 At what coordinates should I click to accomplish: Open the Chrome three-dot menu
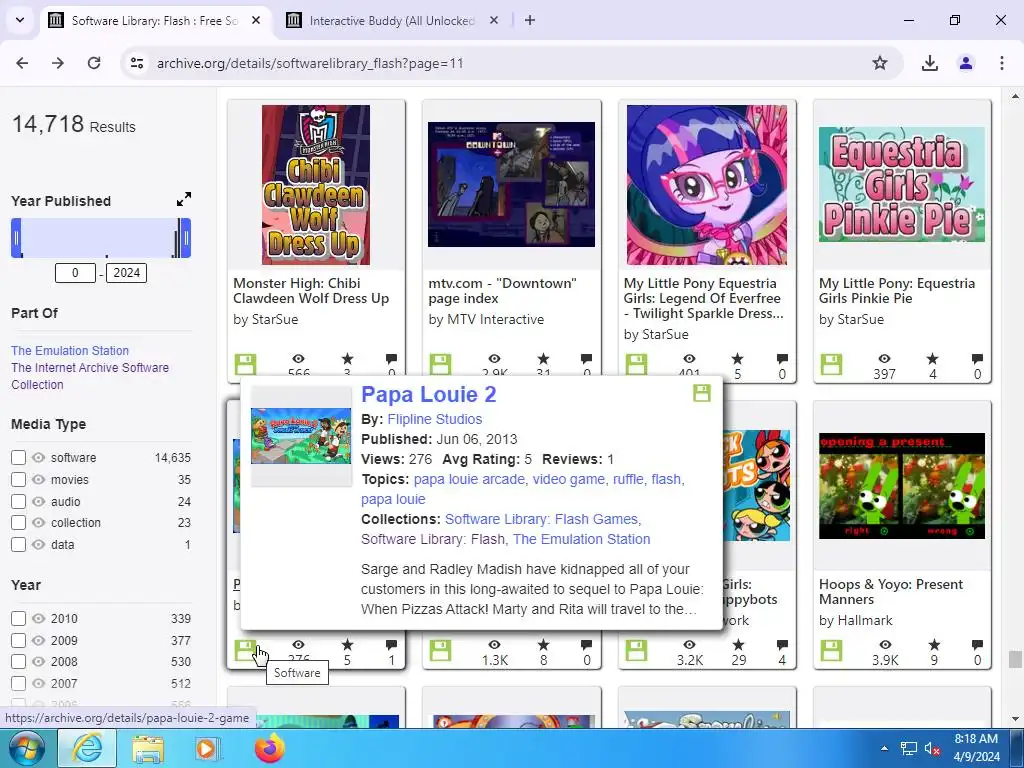pyautogui.click(x=1001, y=63)
